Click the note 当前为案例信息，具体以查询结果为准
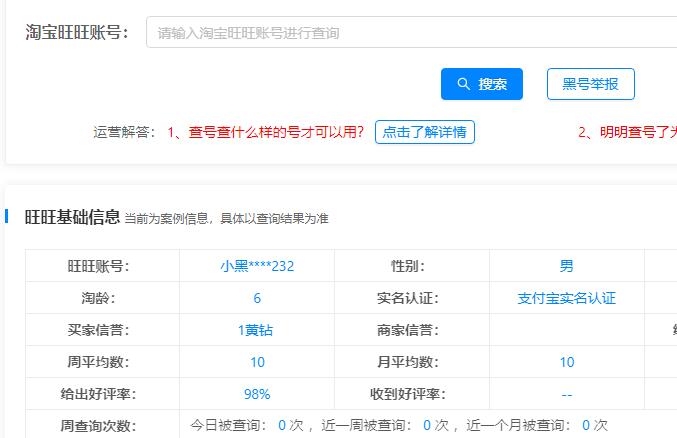 [227, 219]
